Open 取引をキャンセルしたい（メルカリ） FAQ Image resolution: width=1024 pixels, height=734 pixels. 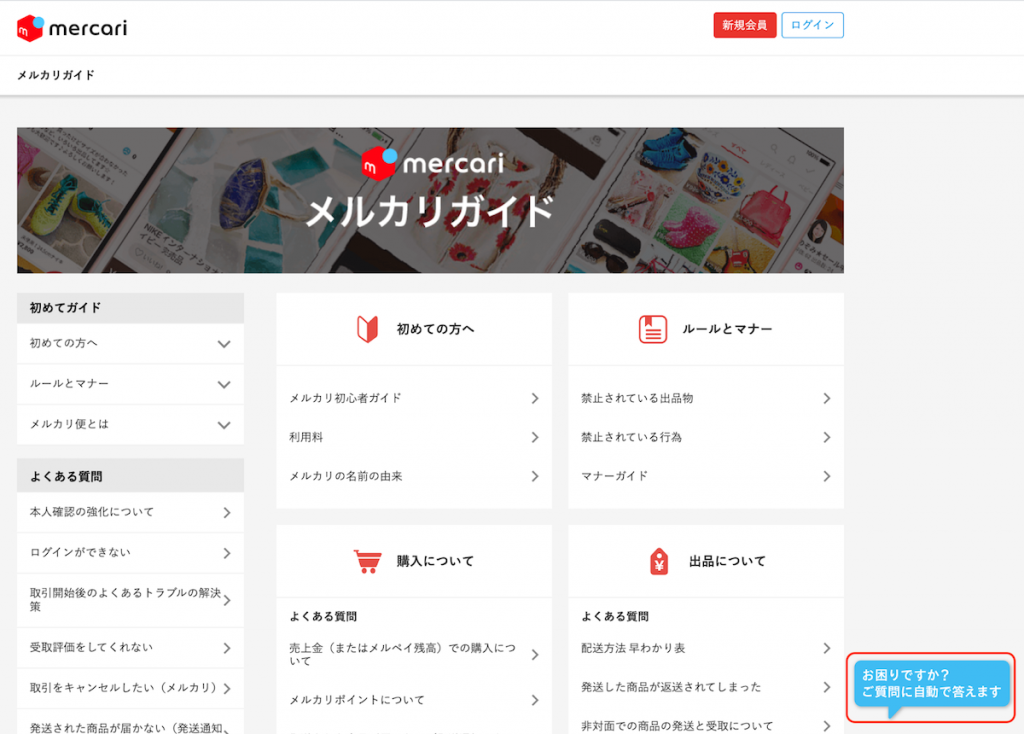click(x=131, y=688)
